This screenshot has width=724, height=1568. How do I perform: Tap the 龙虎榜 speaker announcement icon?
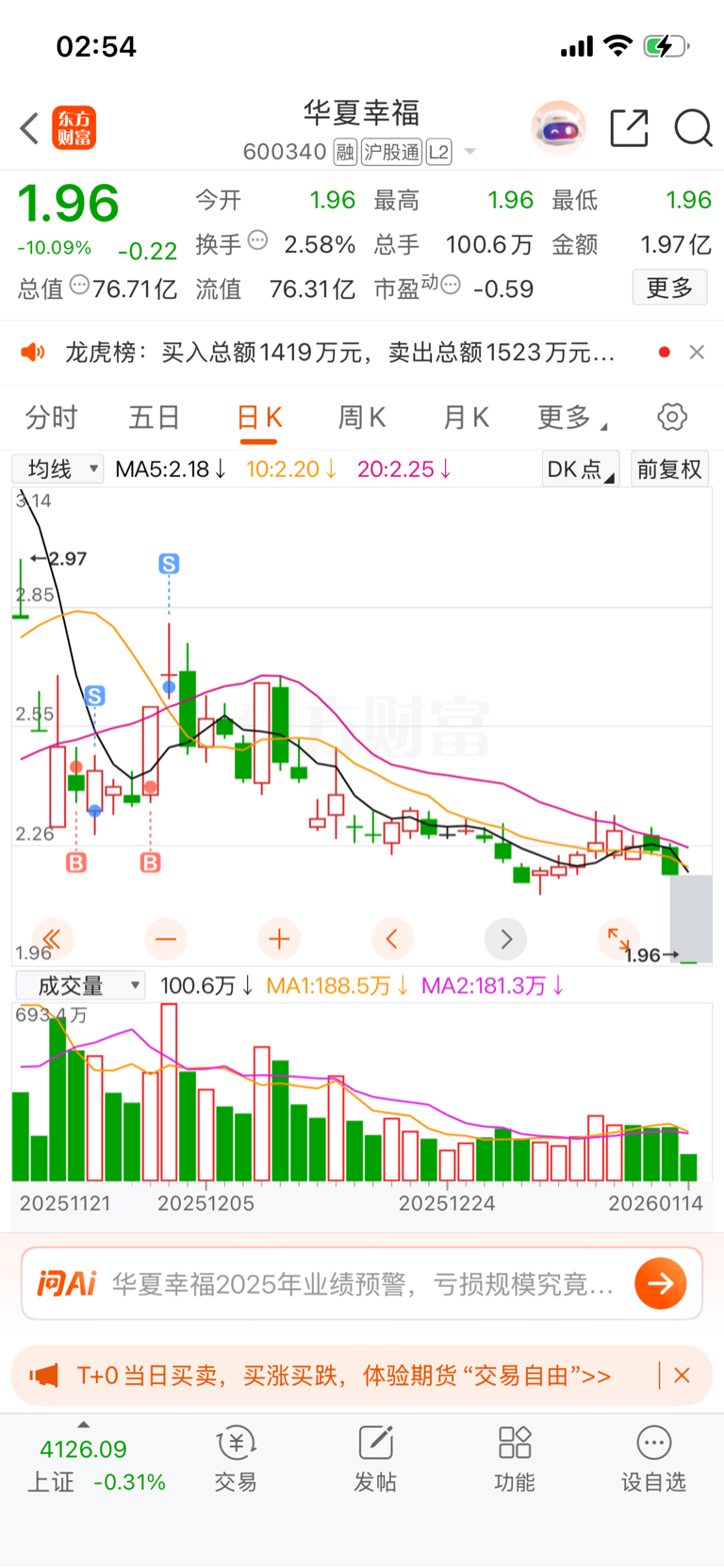tap(33, 353)
